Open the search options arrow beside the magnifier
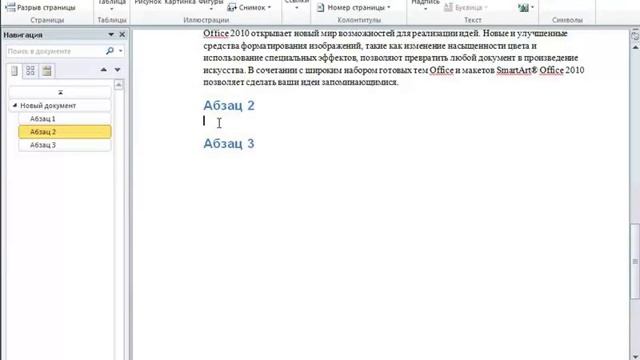This screenshot has width=640, height=360. tap(121, 51)
